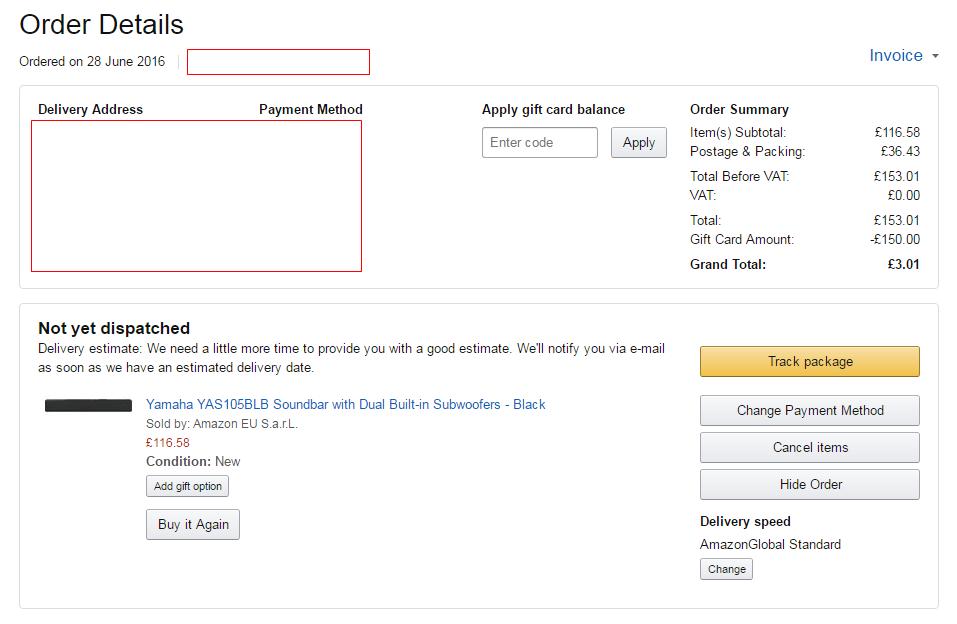Click the Ordered on 28 June 2016 text
This screenshot has width=957, height=624.
point(92,62)
